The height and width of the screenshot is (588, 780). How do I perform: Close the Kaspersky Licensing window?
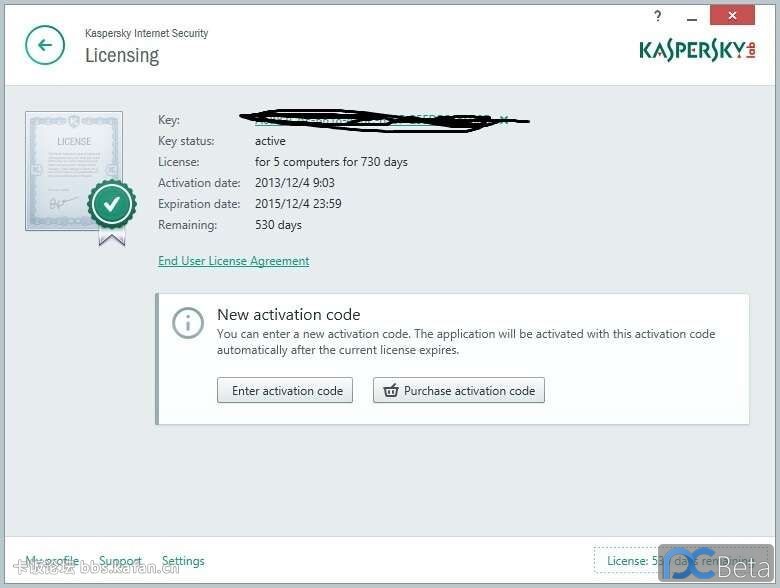[x=732, y=15]
